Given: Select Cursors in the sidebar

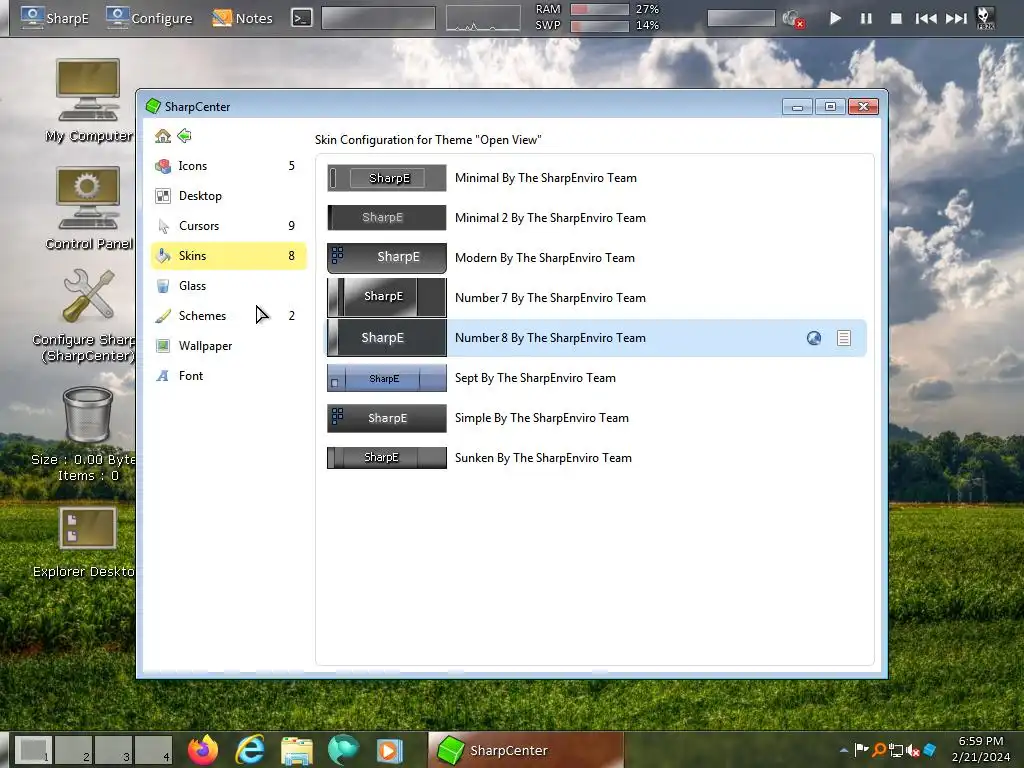Looking at the screenshot, I should [228, 226].
